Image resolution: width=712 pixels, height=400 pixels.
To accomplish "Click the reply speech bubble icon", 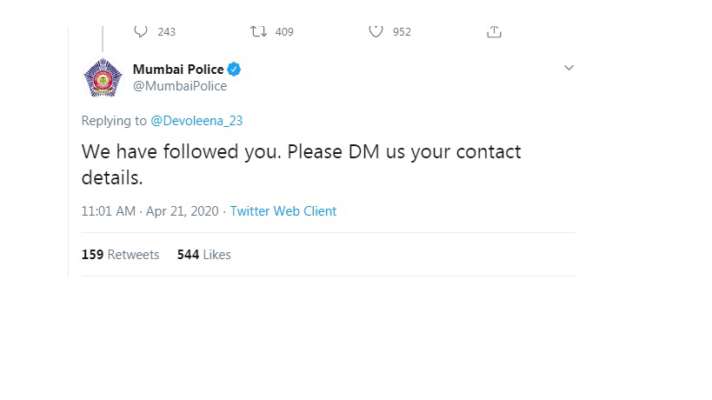I will (x=140, y=32).
